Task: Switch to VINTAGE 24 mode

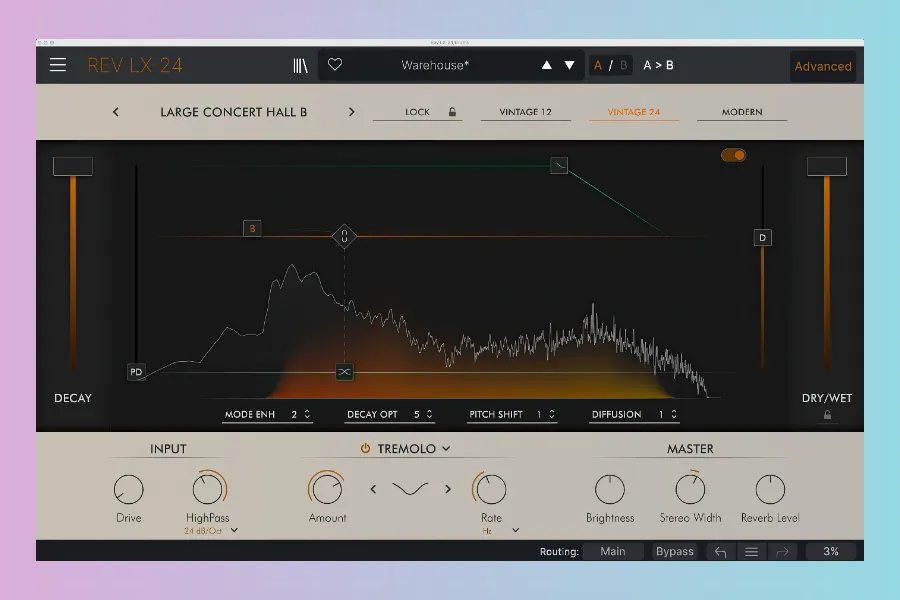Action: pos(634,112)
